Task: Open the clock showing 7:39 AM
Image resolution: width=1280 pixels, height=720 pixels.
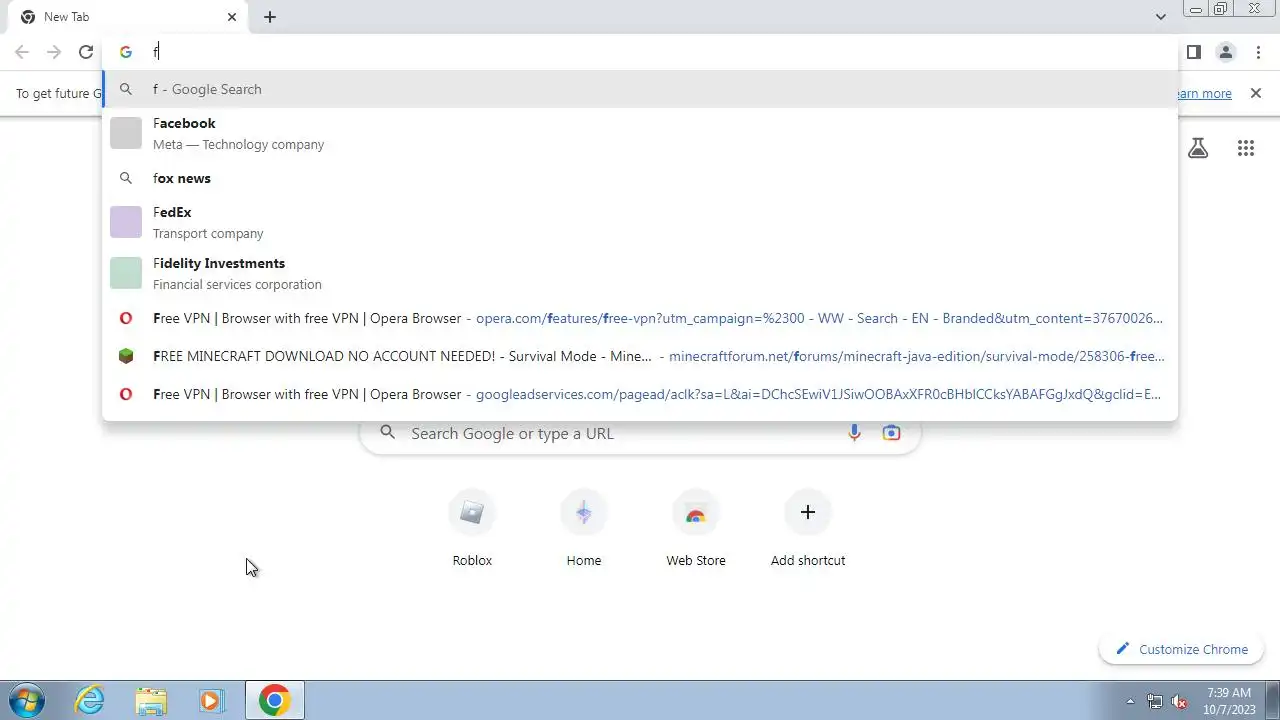Action: pos(1229,700)
